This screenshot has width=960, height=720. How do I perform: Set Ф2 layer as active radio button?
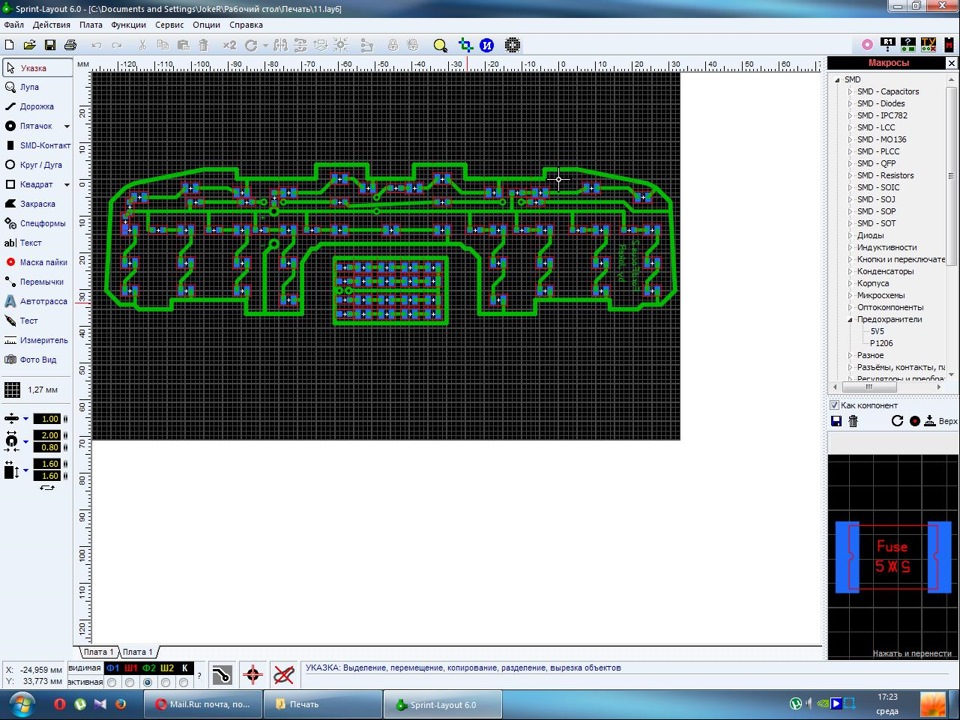click(x=148, y=682)
